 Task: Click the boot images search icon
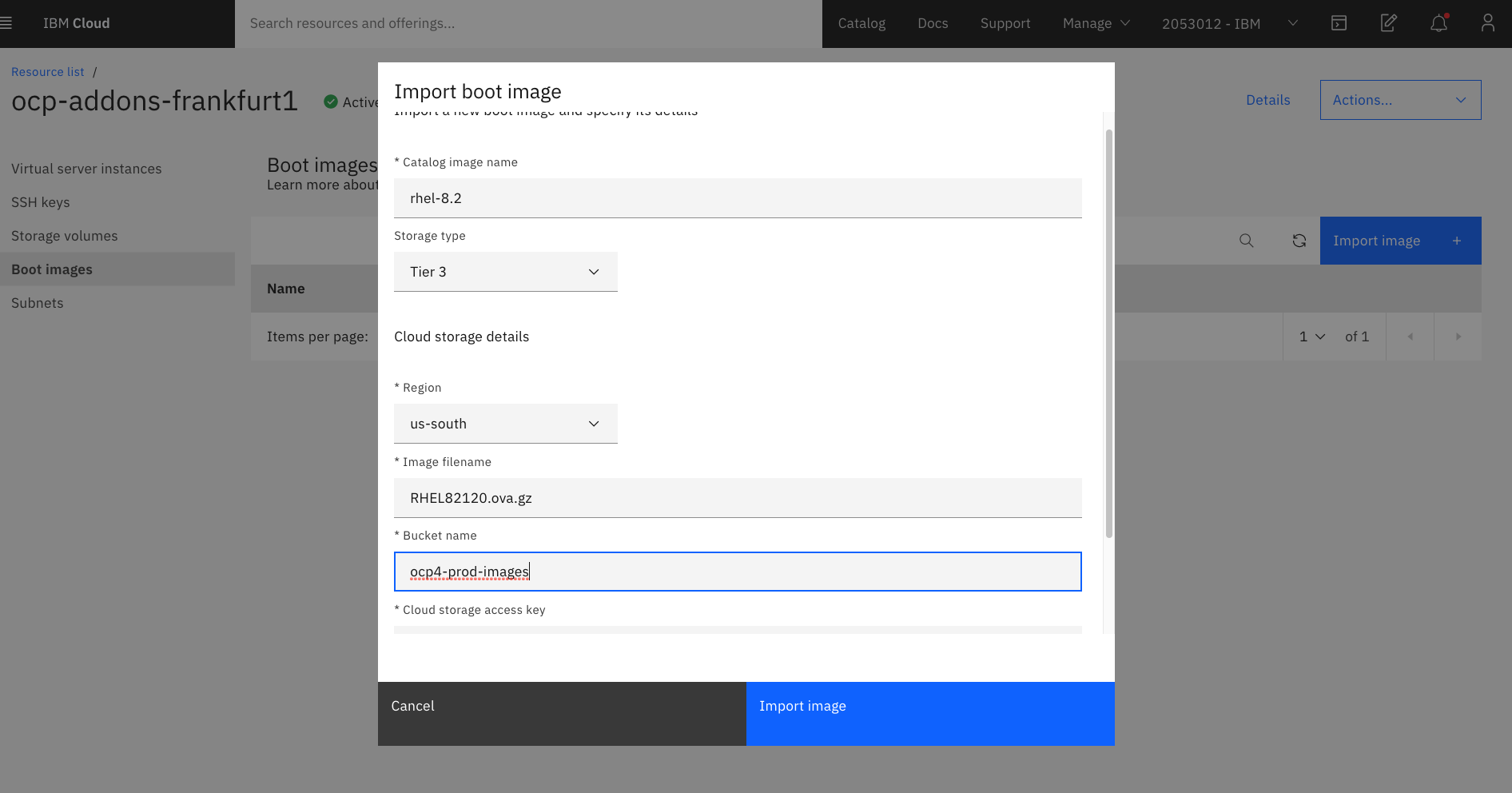click(x=1246, y=241)
